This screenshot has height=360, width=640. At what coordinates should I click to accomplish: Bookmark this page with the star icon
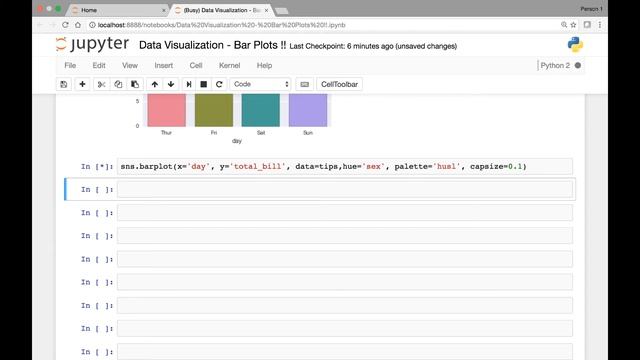coord(573,25)
